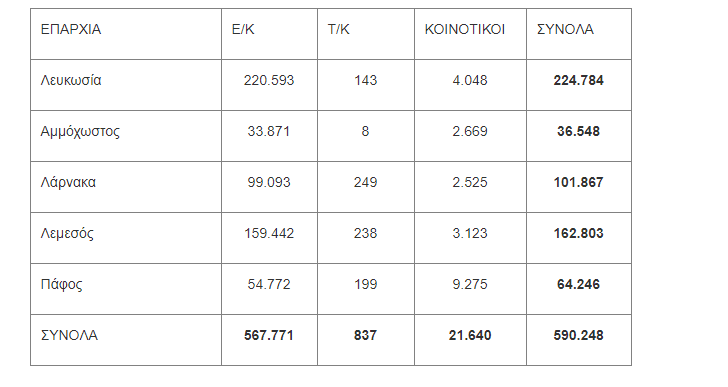
Task: Click the Αμμόχωστος row label
Action: coord(126,136)
